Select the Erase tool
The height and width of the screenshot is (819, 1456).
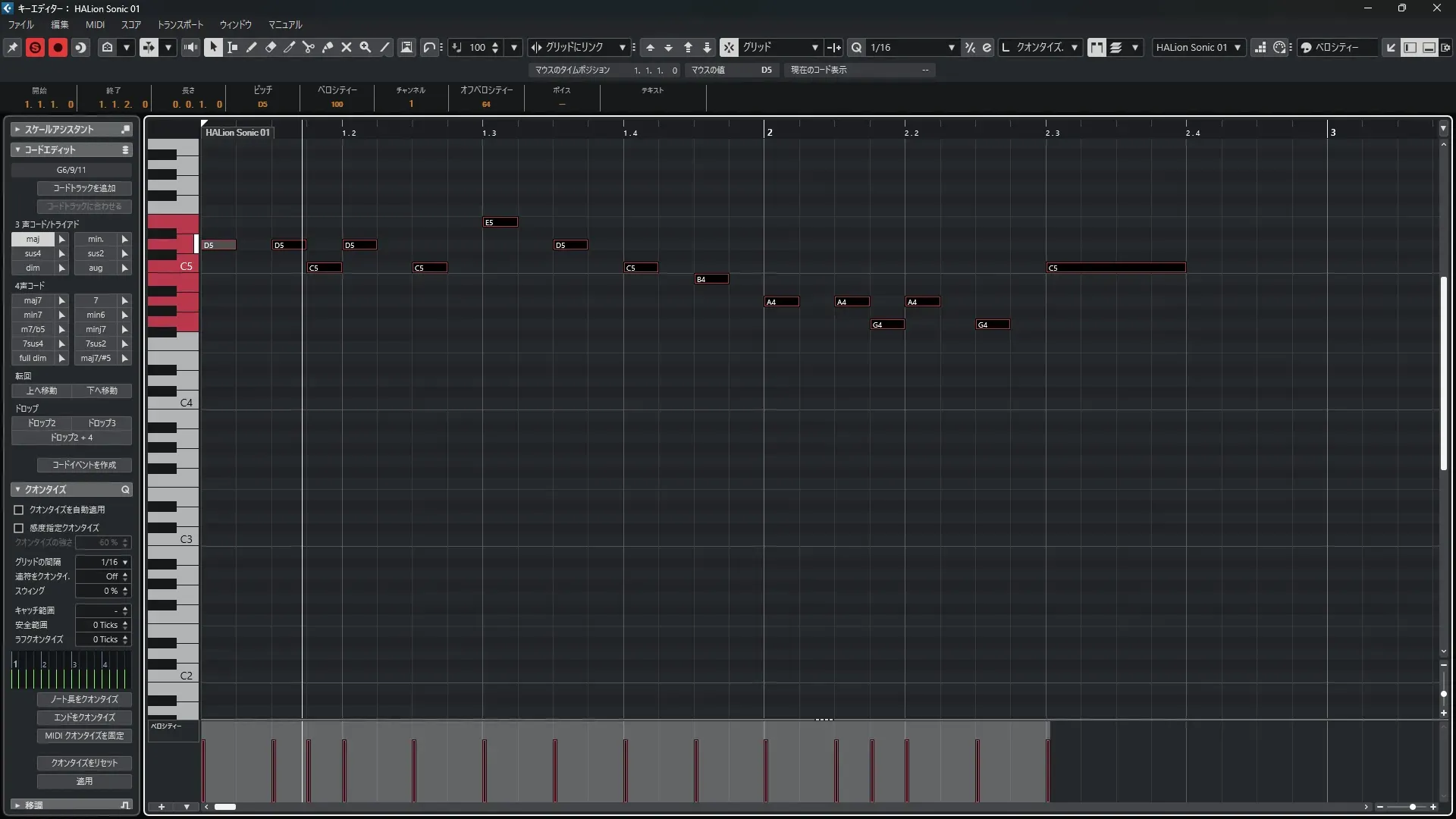(271, 47)
